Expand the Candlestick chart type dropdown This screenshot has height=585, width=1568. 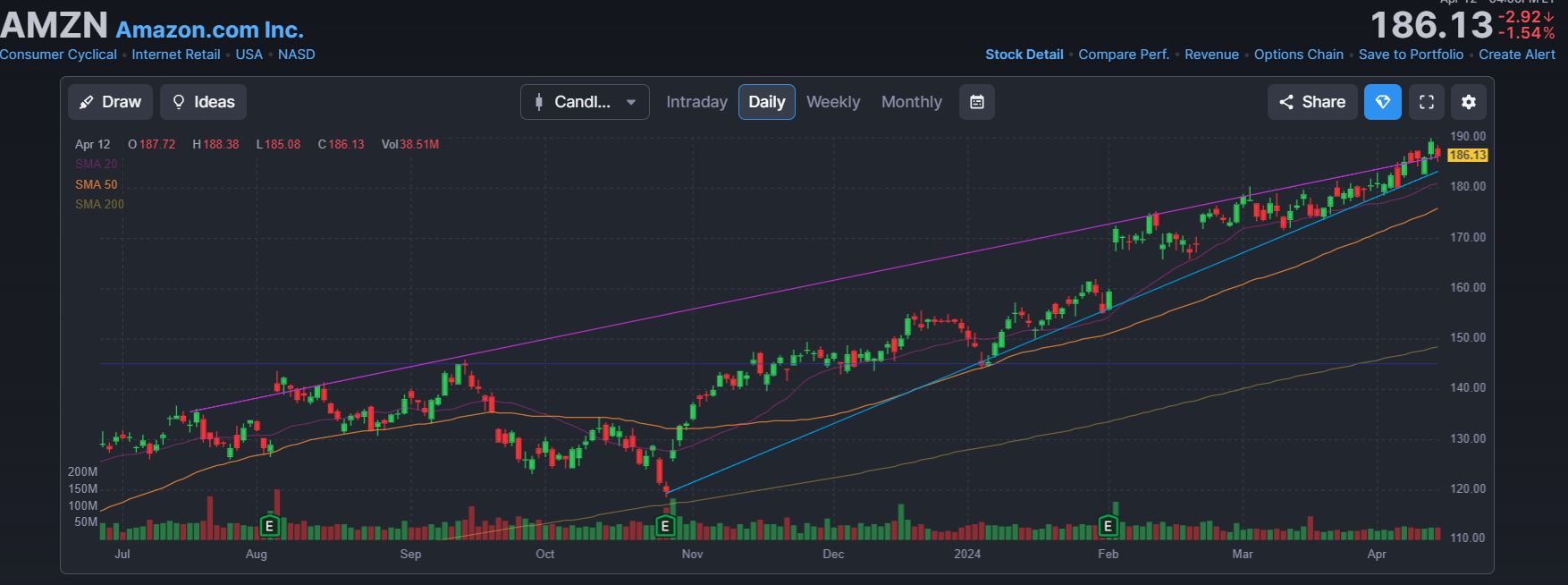(x=585, y=102)
